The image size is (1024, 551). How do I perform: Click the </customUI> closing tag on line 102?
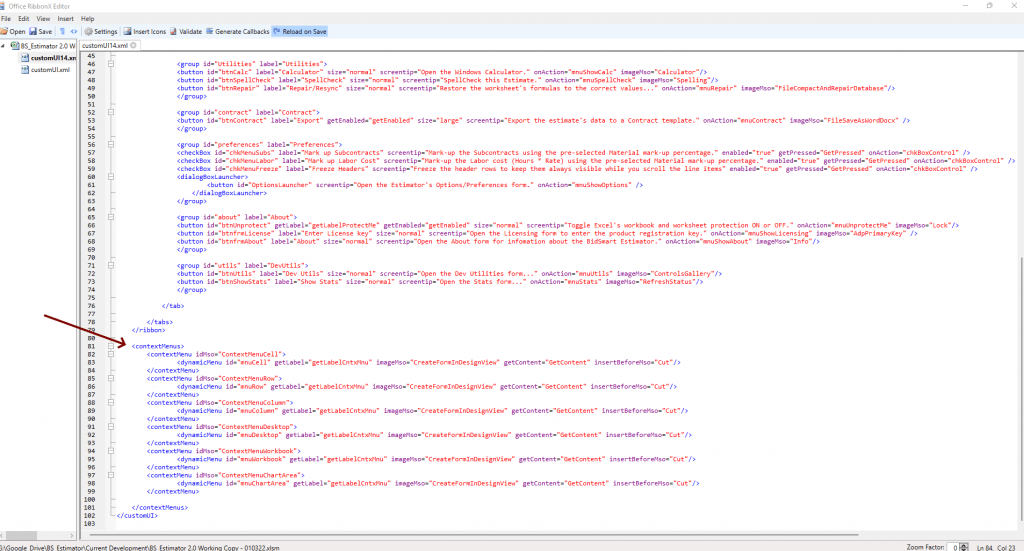pos(137,516)
